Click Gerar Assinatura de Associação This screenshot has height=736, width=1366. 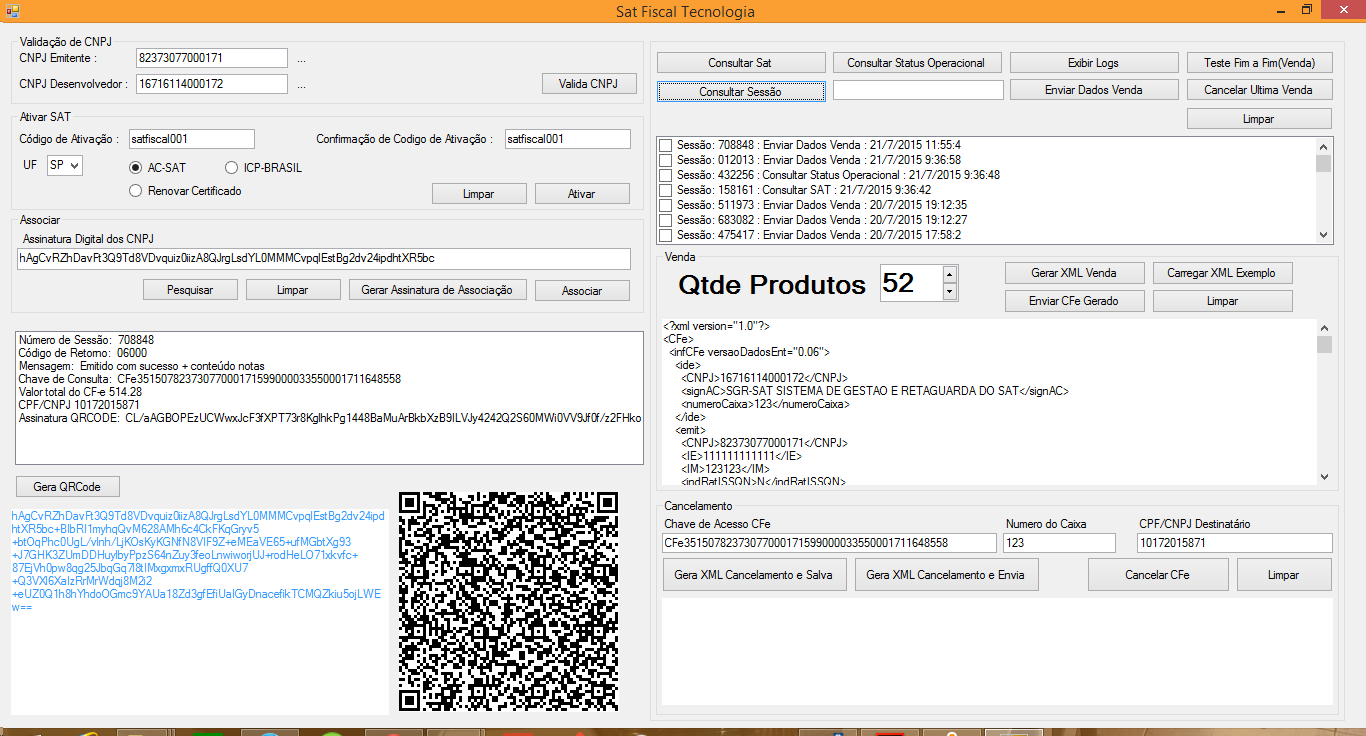pos(437,290)
